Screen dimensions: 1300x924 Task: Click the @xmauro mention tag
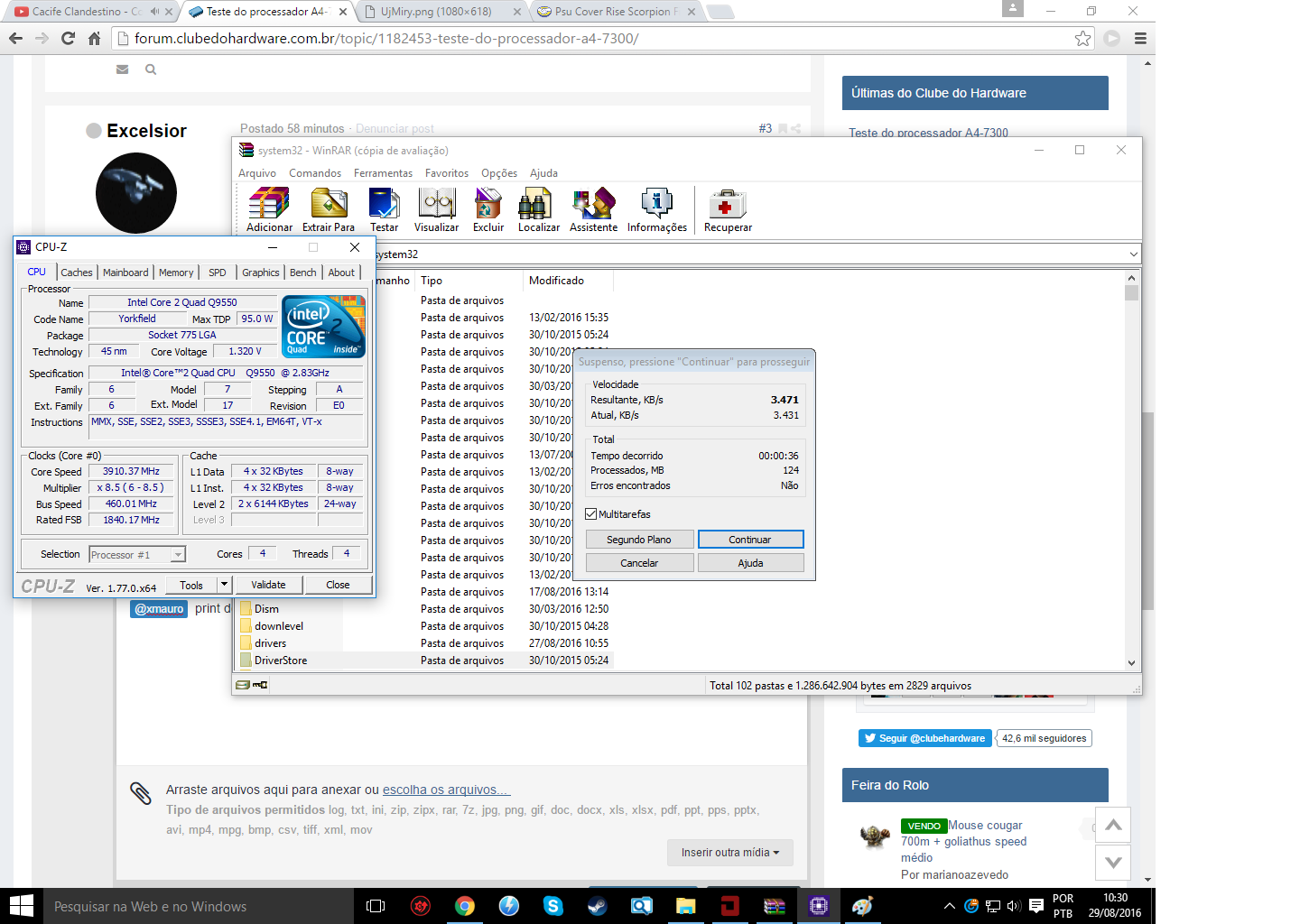[x=160, y=609]
